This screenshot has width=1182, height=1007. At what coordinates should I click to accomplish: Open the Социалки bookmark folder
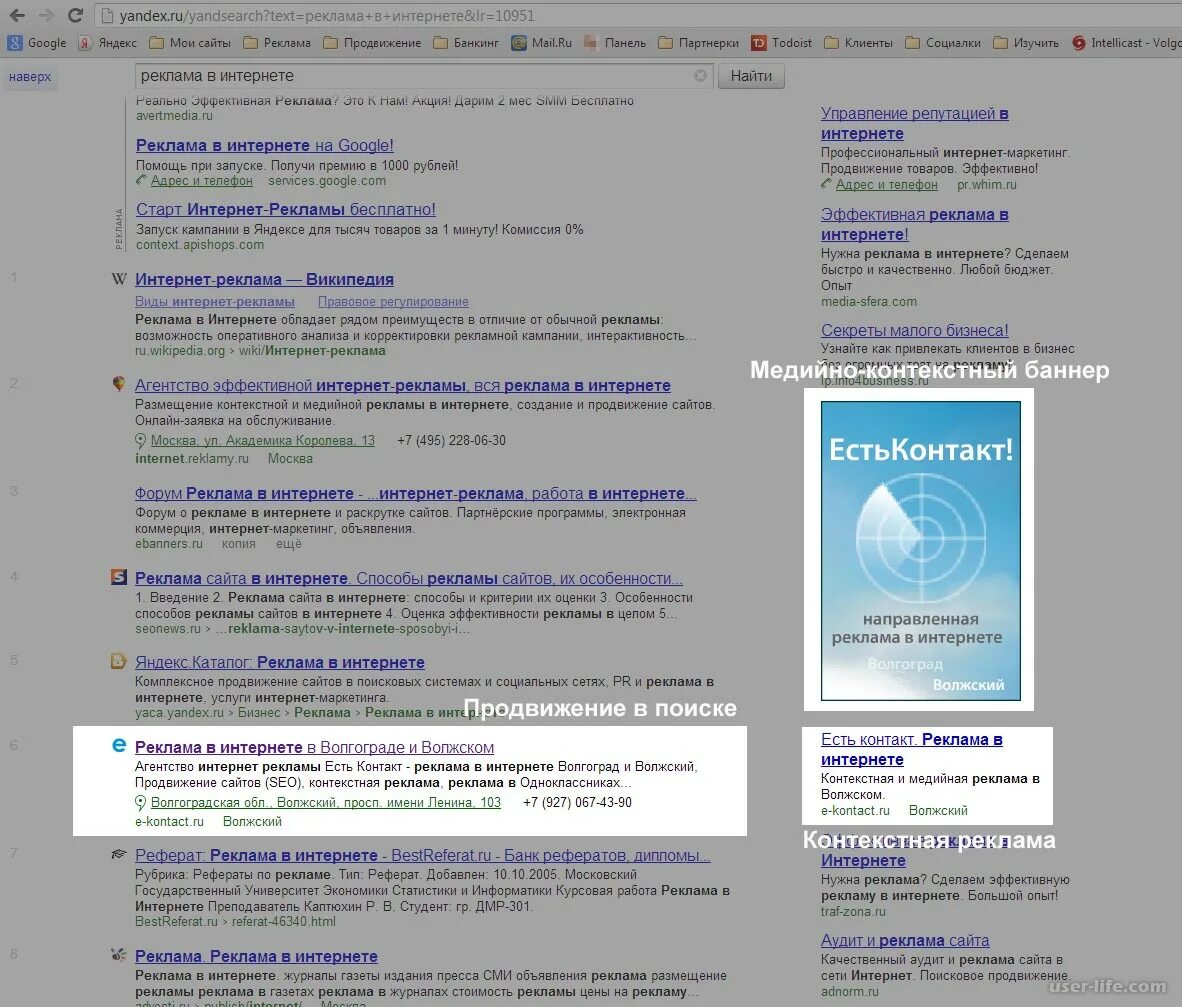(x=943, y=43)
